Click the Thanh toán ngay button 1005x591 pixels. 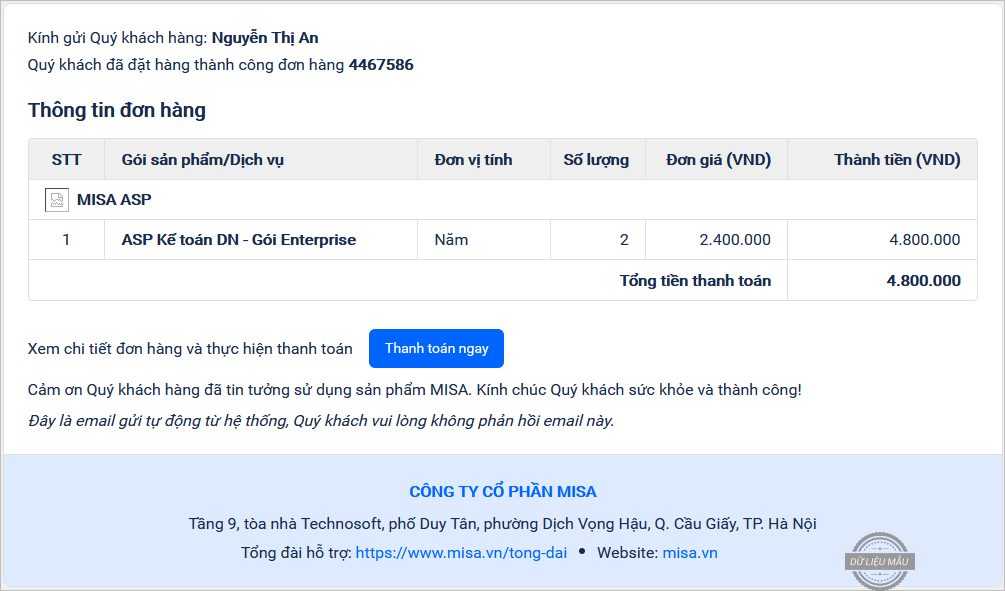[x=436, y=349]
